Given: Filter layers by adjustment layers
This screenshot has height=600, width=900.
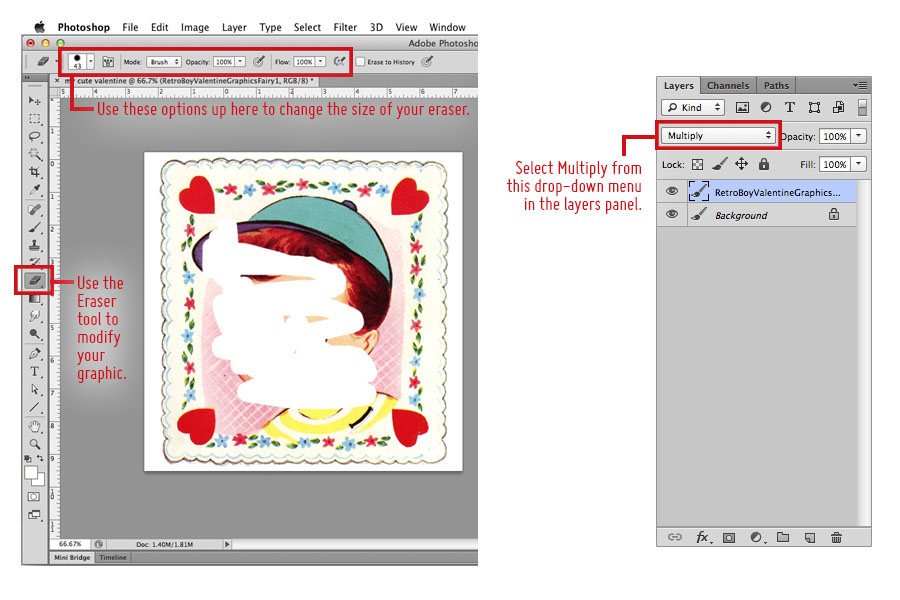Looking at the screenshot, I should pos(766,107).
